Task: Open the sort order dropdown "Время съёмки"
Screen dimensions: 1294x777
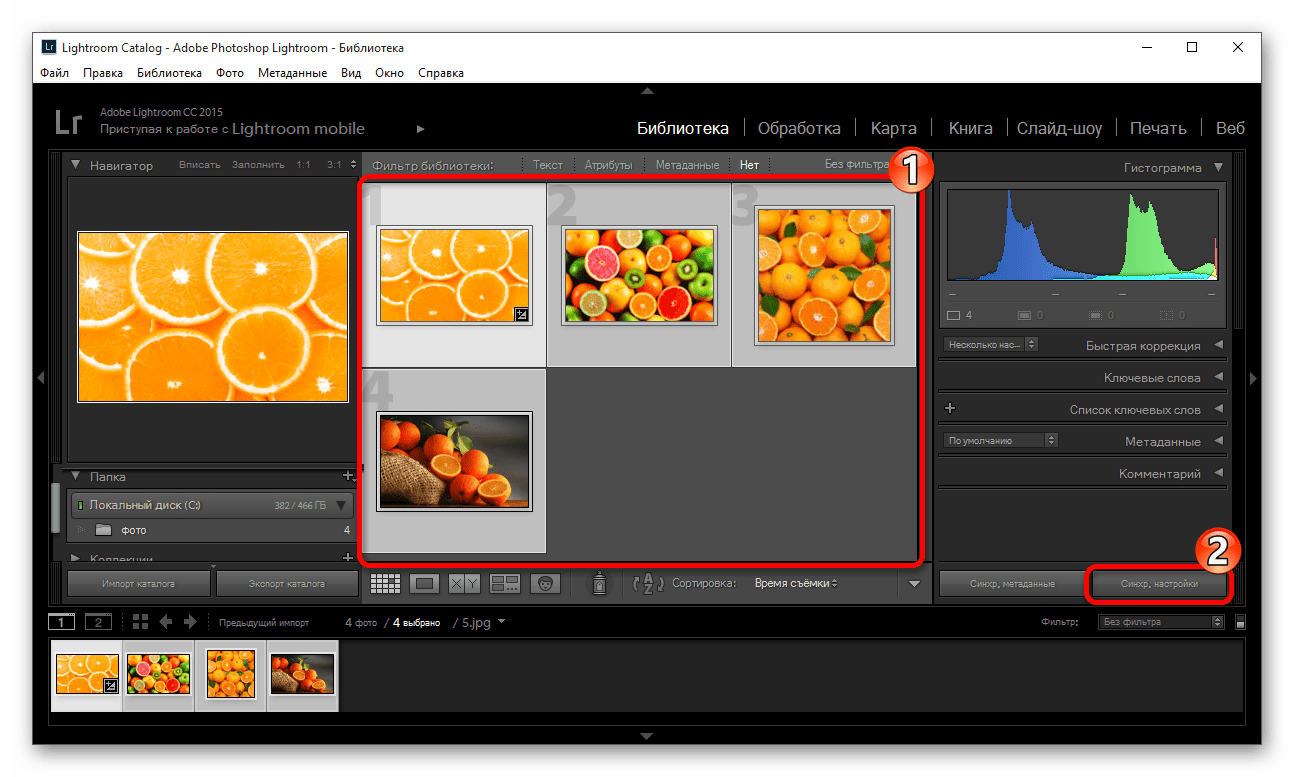Action: pos(796,583)
